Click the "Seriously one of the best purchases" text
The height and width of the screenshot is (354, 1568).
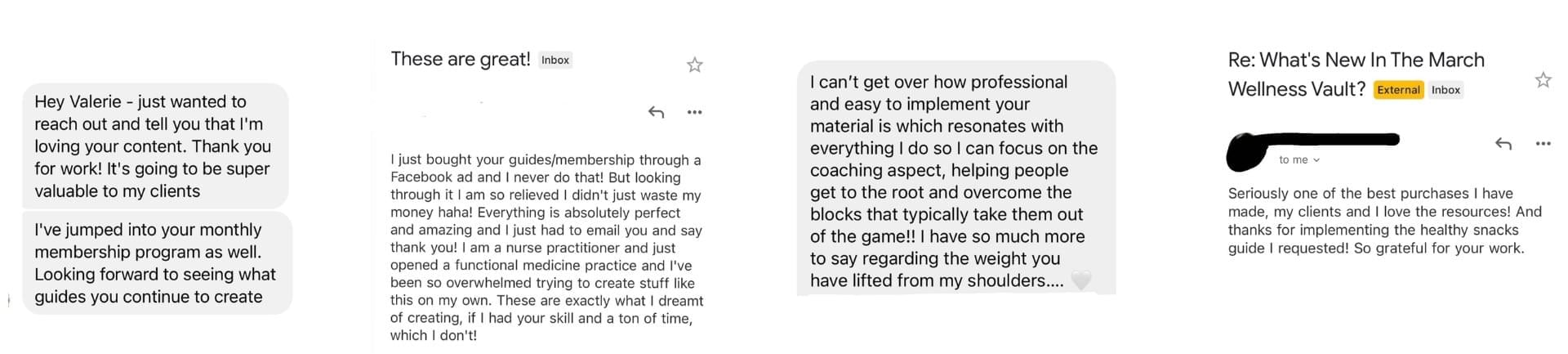1385,221
